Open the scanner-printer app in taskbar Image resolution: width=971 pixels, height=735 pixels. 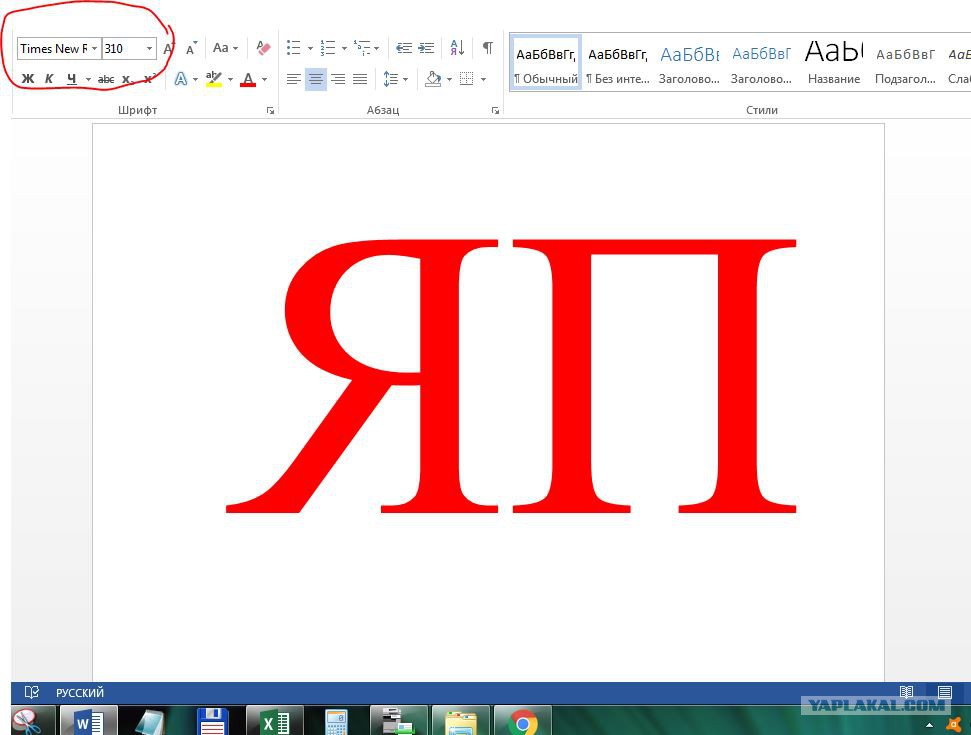tap(399, 721)
